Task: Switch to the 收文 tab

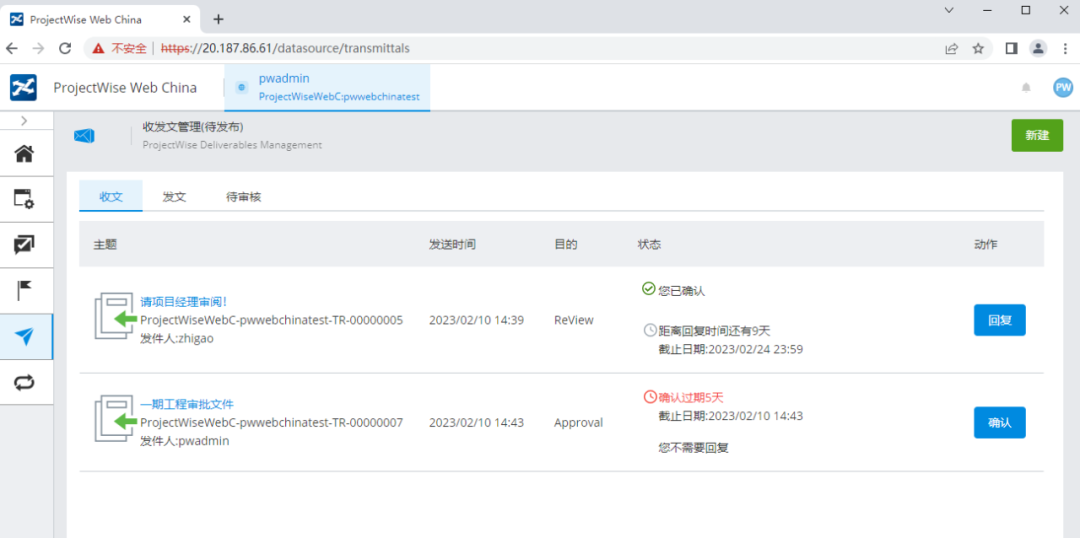Action: [111, 196]
